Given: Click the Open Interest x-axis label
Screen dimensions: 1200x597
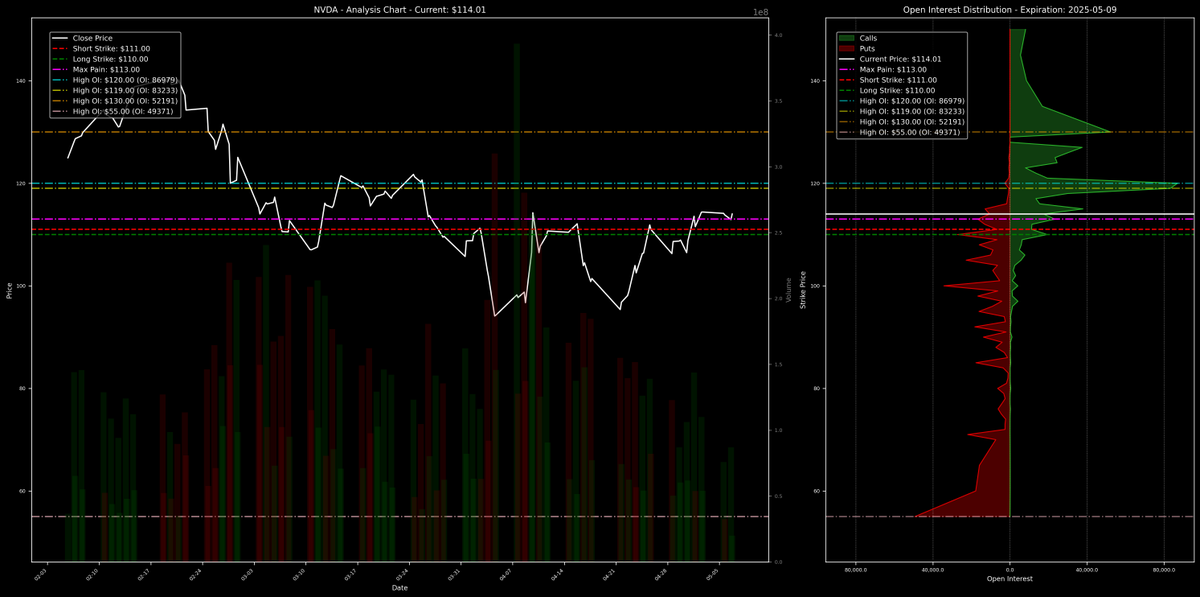Looking at the screenshot, I should 1010,579.
